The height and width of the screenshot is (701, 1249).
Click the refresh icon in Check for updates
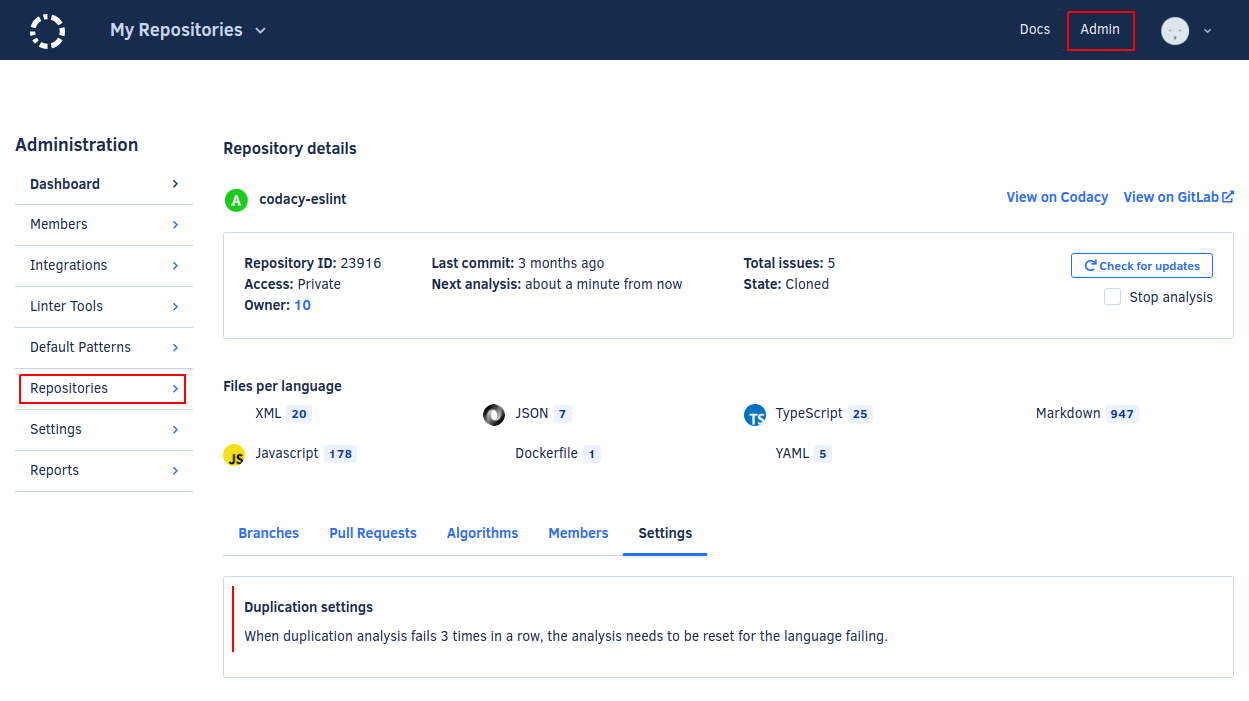1090,266
